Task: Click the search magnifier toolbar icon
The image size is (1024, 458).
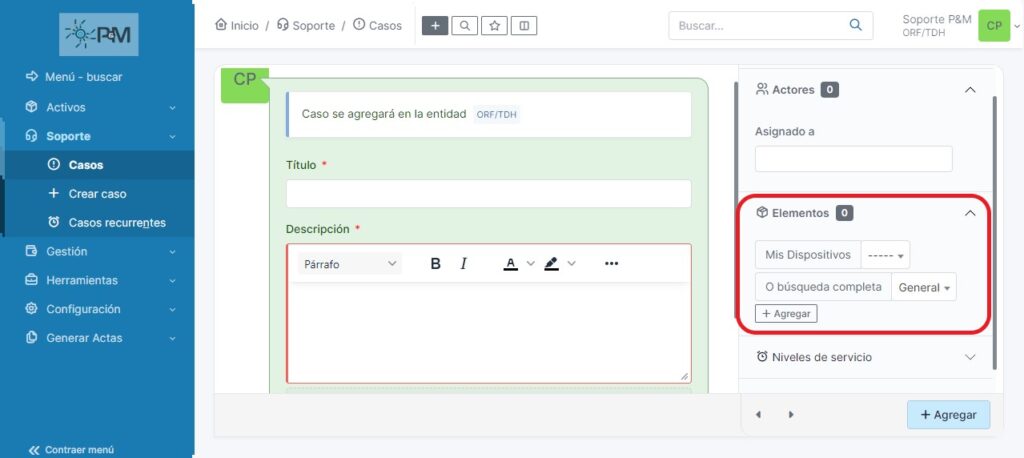Action: pyautogui.click(x=464, y=26)
